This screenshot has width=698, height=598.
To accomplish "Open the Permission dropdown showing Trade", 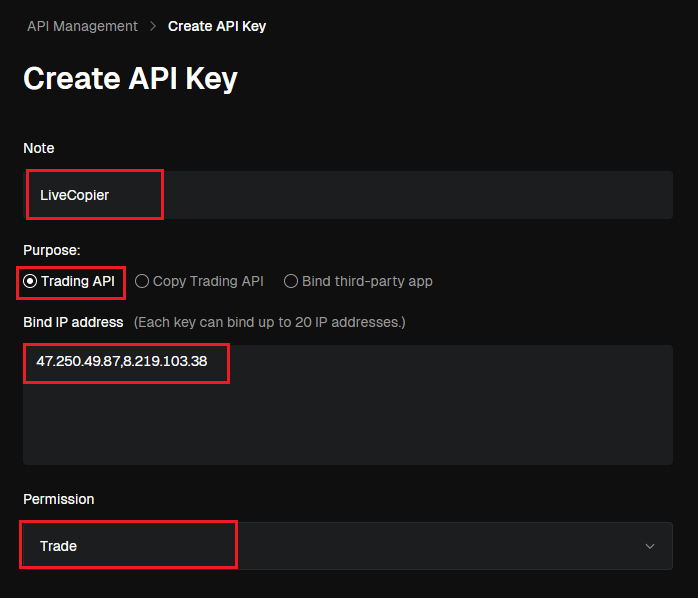I will coord(348,546).
